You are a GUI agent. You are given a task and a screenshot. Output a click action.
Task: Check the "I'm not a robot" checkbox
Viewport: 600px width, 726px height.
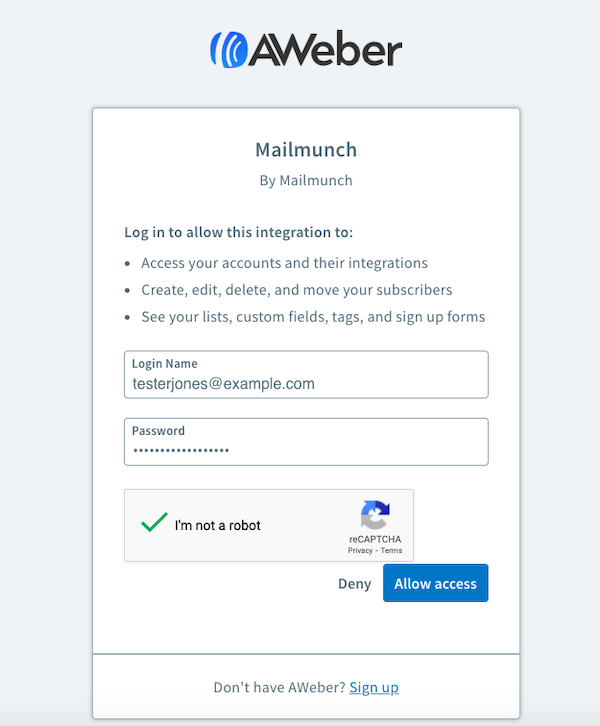[154, 524]
